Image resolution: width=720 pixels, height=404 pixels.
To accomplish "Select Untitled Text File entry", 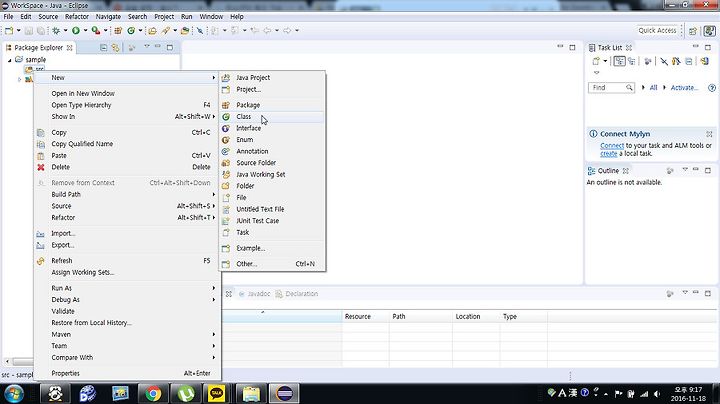I will tap(273, 209).
